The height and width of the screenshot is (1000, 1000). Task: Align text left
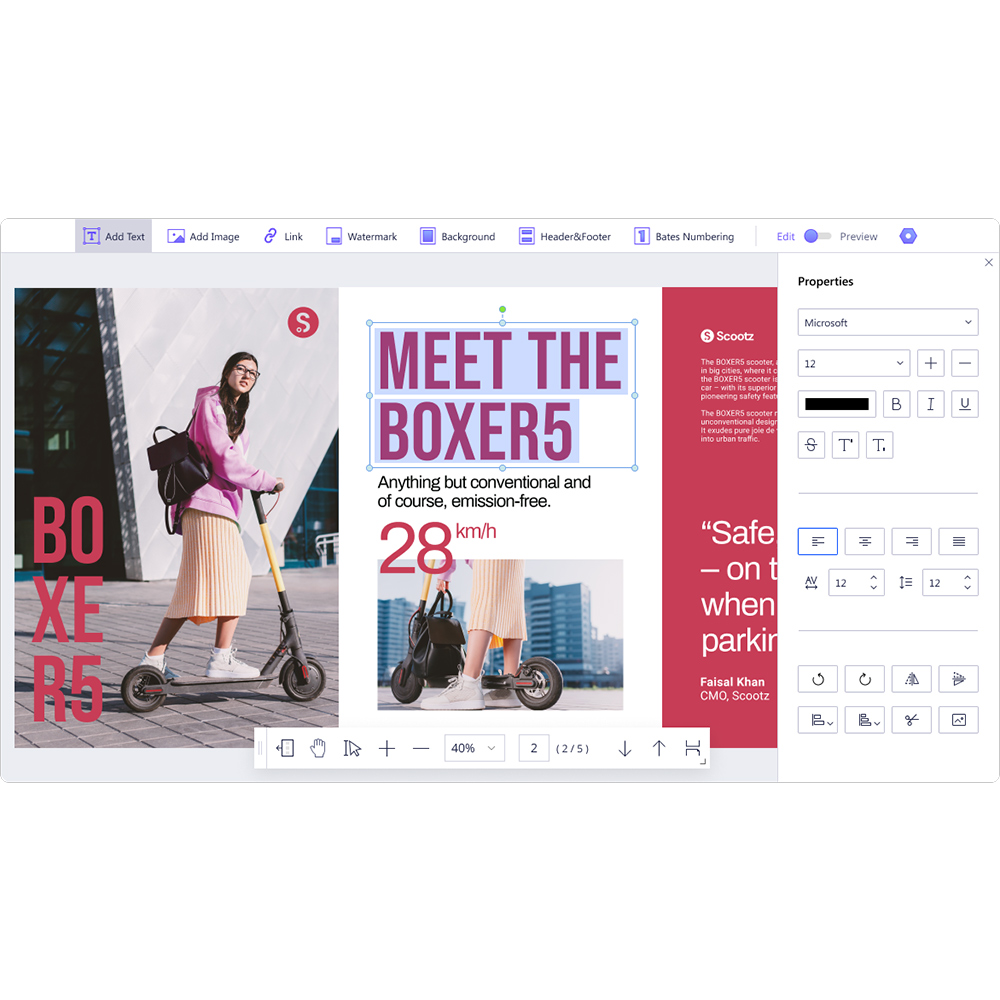point(818,541)
